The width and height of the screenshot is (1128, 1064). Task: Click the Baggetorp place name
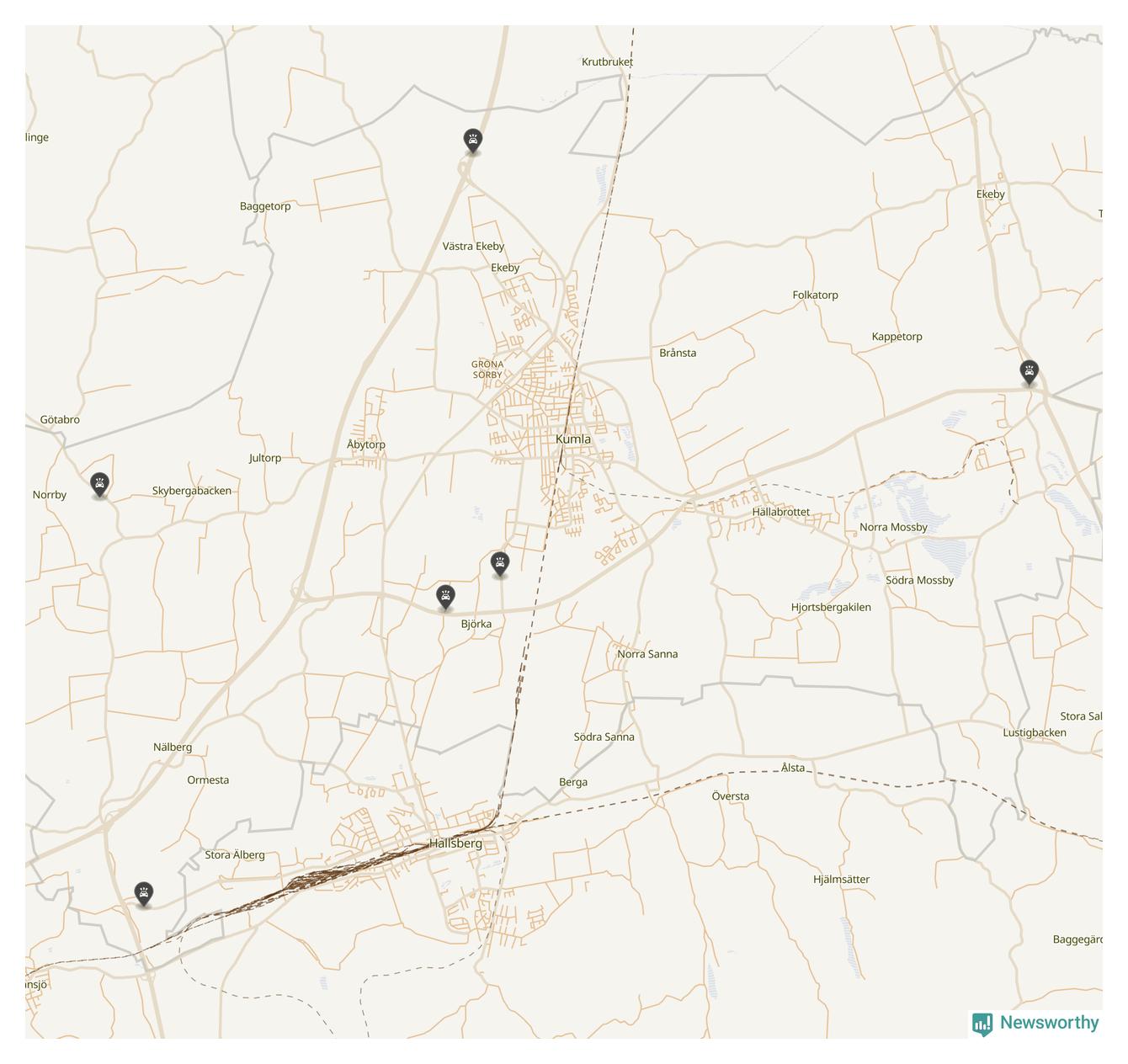point(265,206)
